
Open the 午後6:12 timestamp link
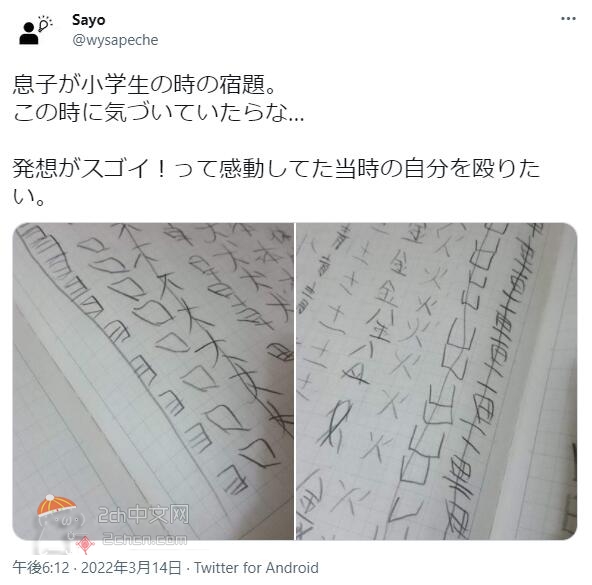(41, 568)
